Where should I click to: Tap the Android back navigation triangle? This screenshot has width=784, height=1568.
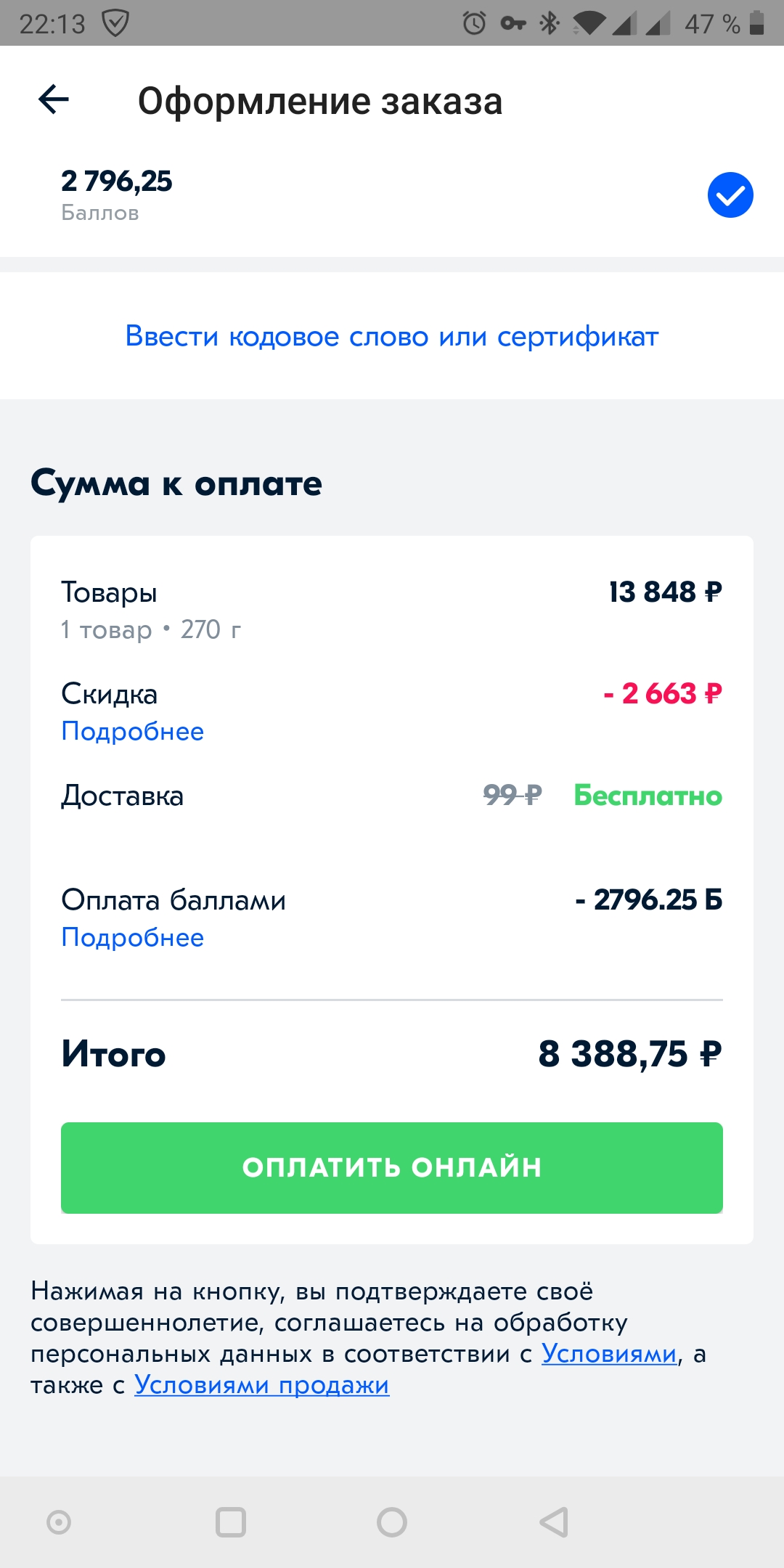[554, 1522]
